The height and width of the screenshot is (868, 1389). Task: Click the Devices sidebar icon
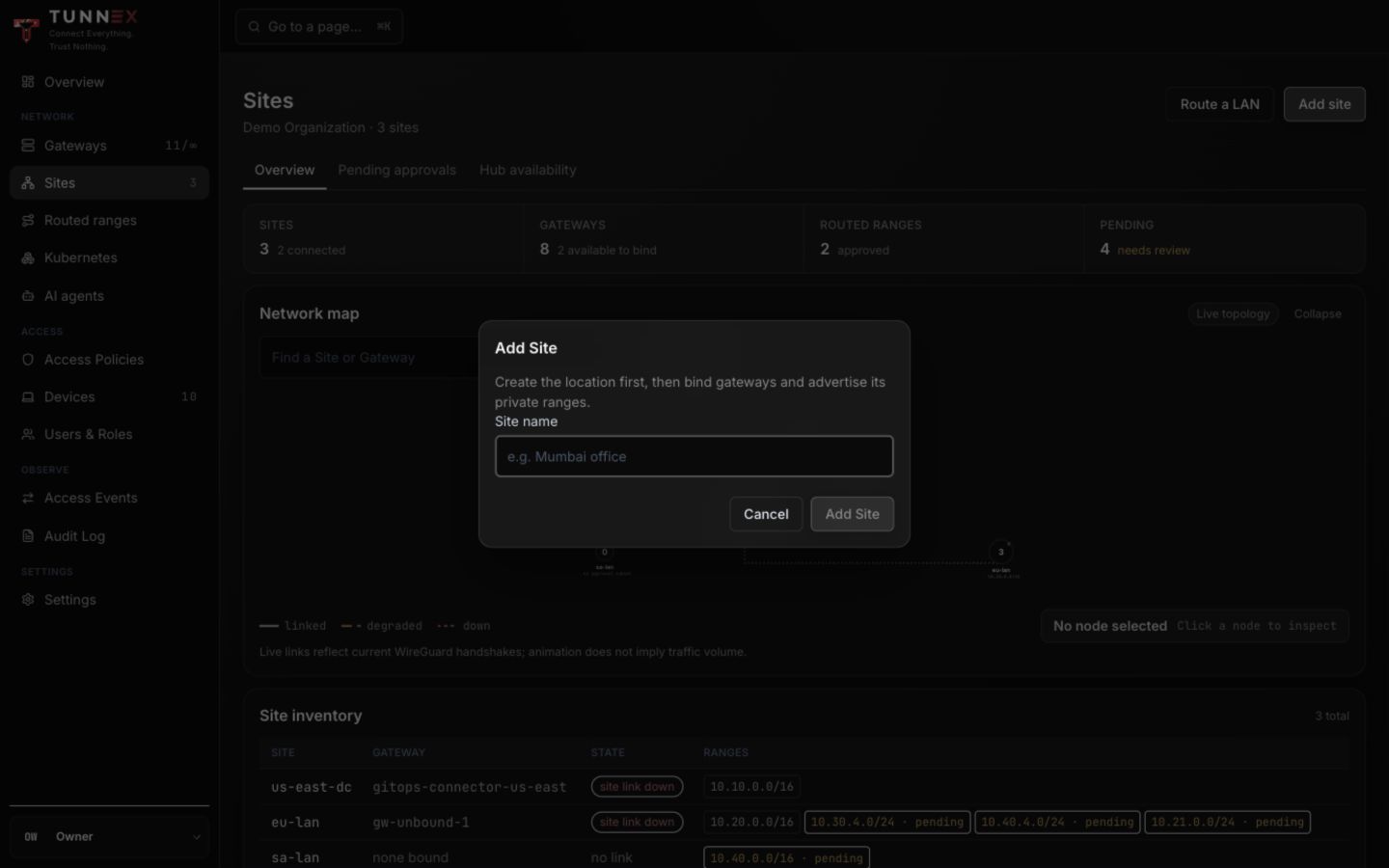tap(28, 397)
